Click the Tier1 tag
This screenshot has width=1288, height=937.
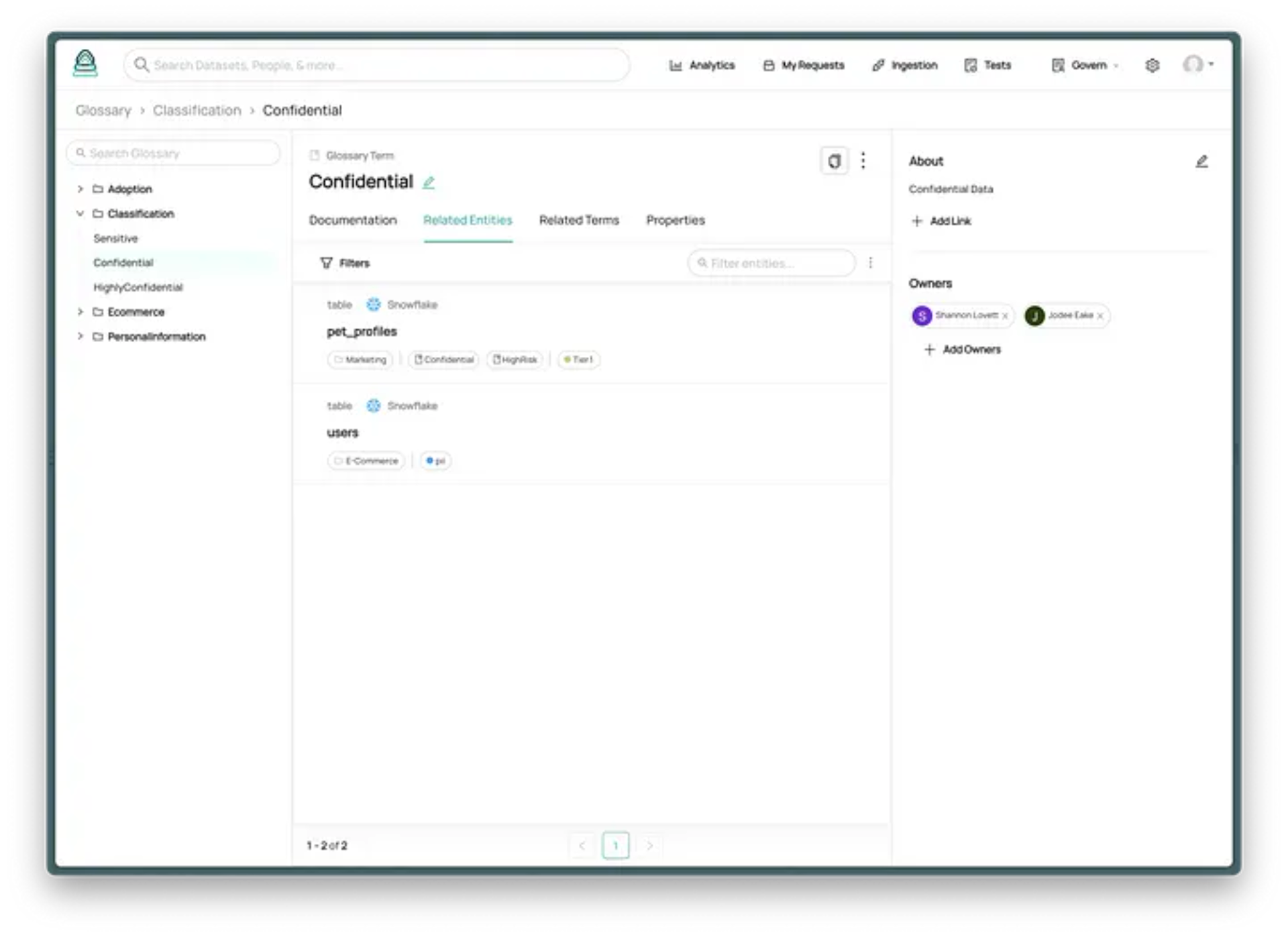pos(578,360)
